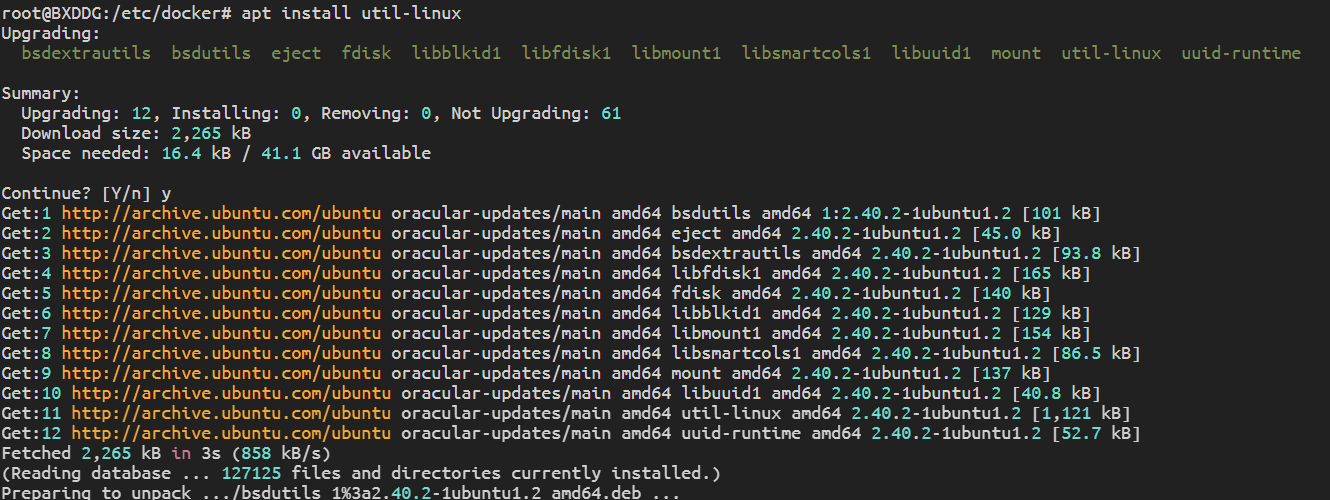Click package name 'bsdutils' in the upgrading list
The image size is (1330, 500).
click(211, 53)
